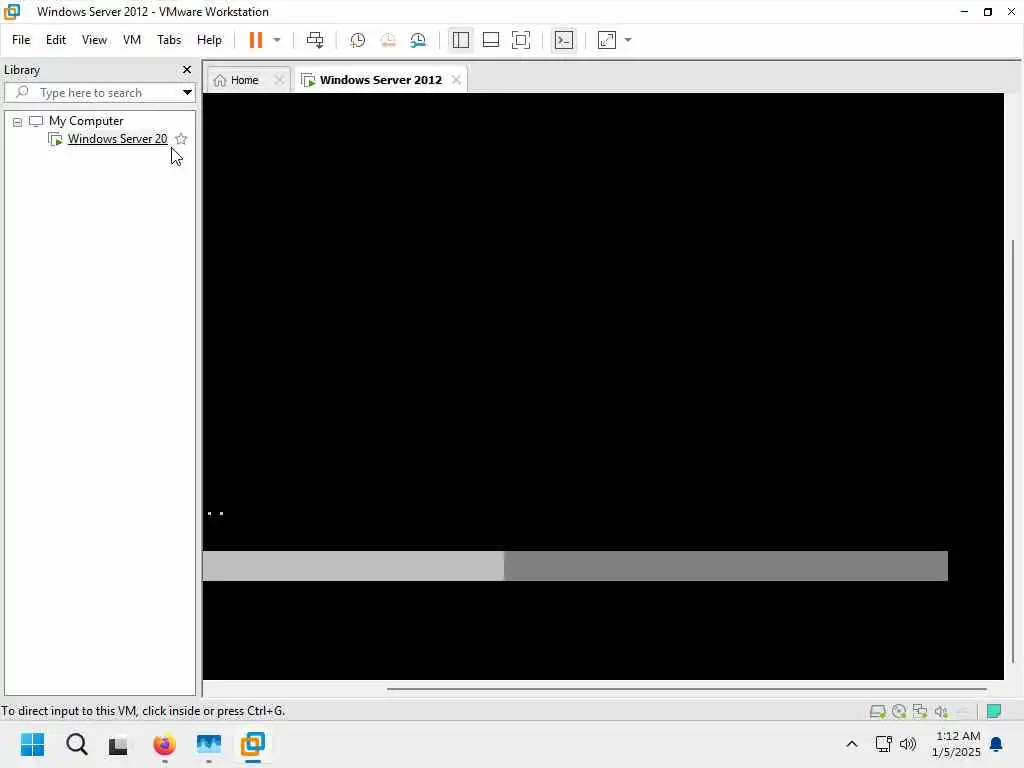1024x768 pixels.
Task: Click the VM boot progress bar
Action: coord(575,566)
